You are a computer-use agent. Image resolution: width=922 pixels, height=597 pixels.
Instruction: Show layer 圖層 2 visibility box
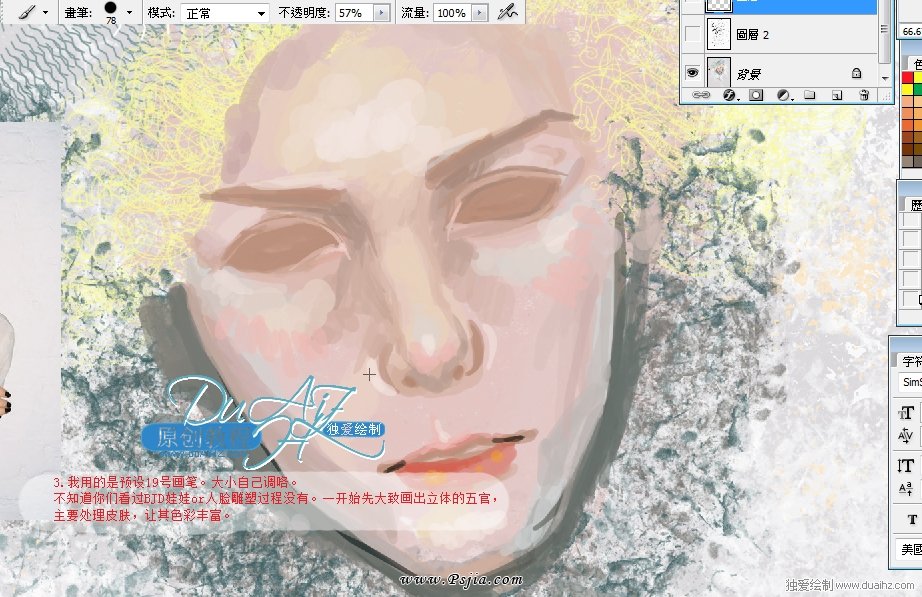click(x=692, y=34)
